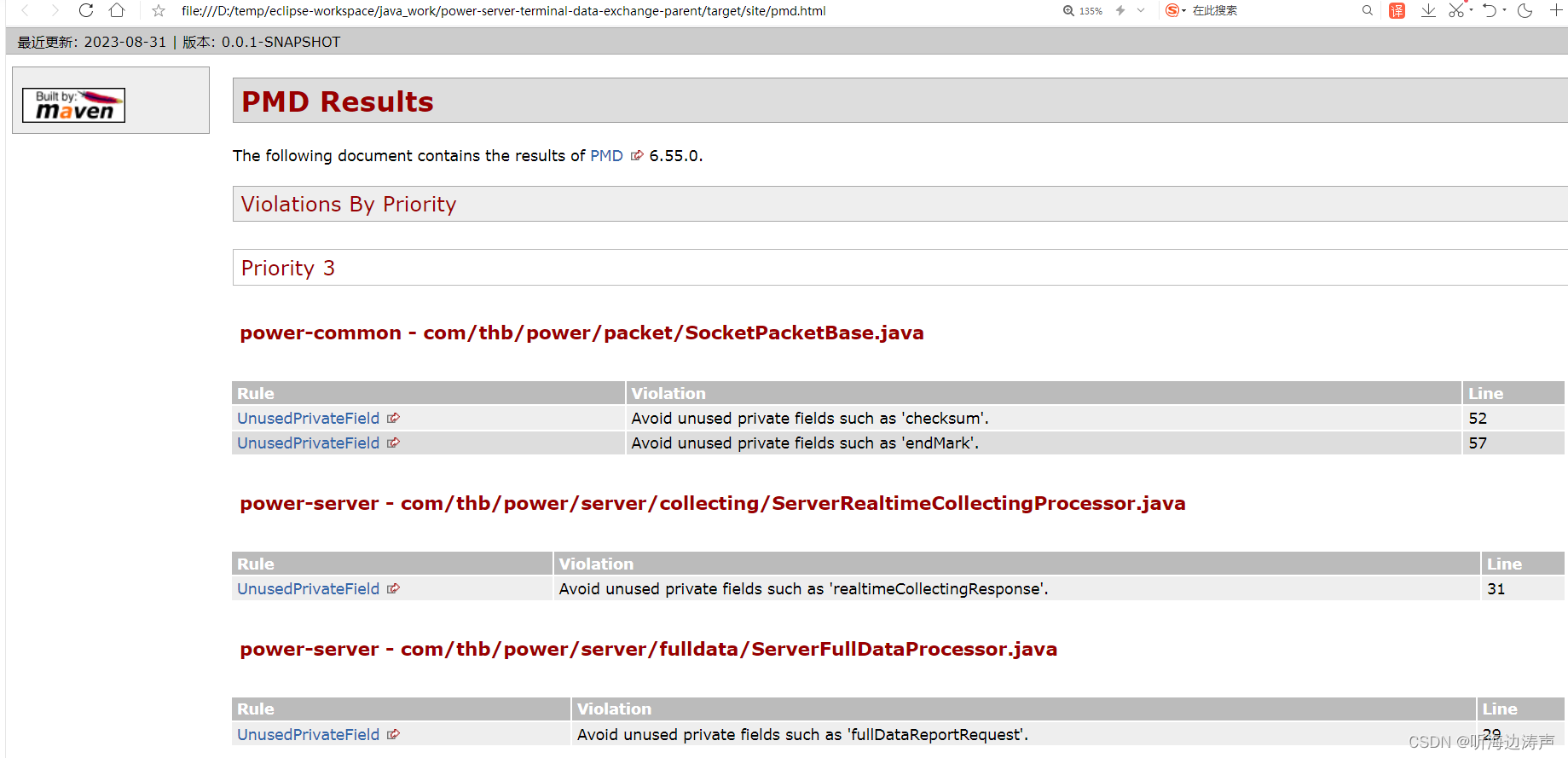Viewport: 1568px width, 758px height.
Task: Go back using the browser back arrow
Action: 25,10
